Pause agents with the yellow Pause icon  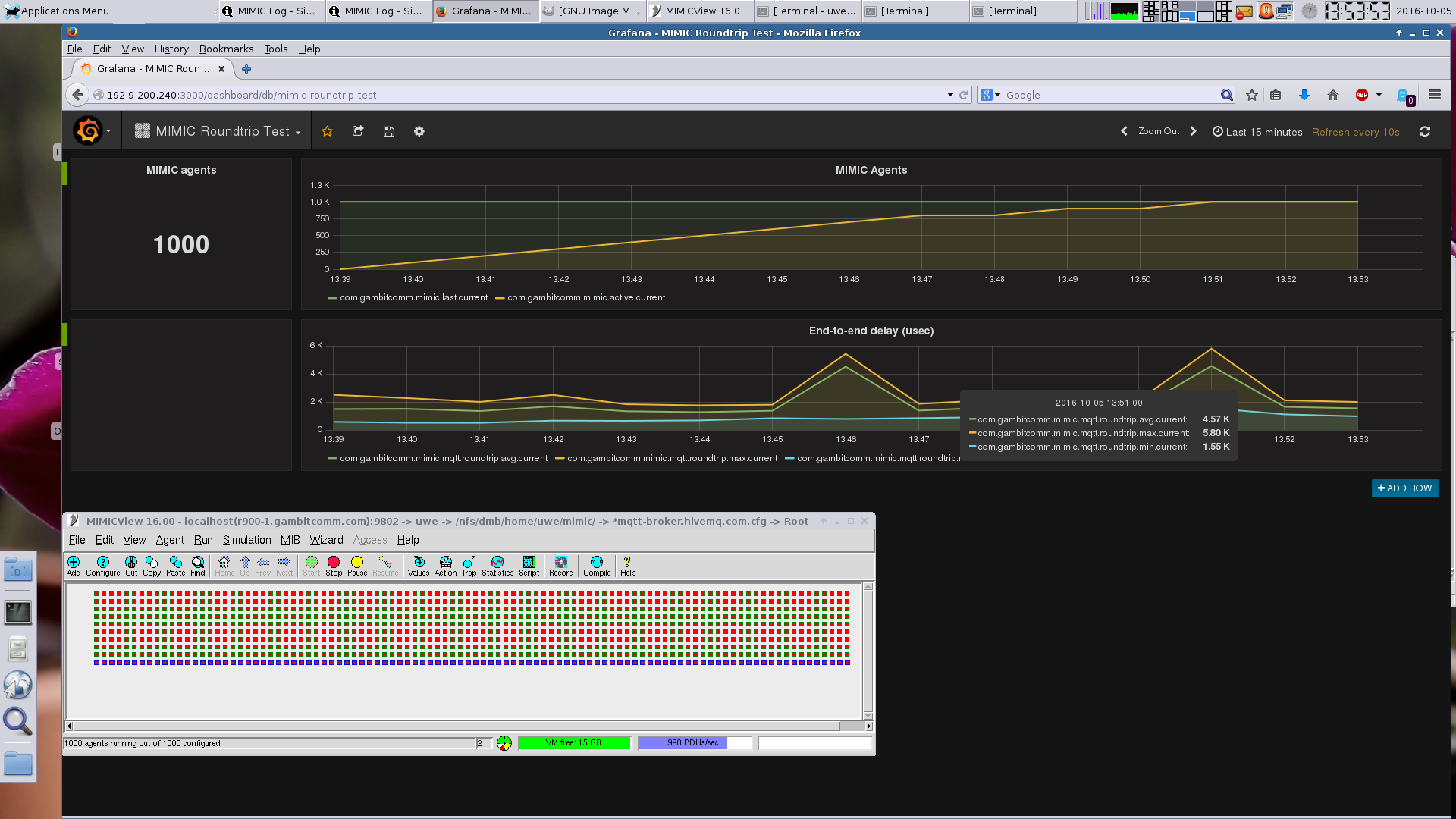(x=357, y=566)
